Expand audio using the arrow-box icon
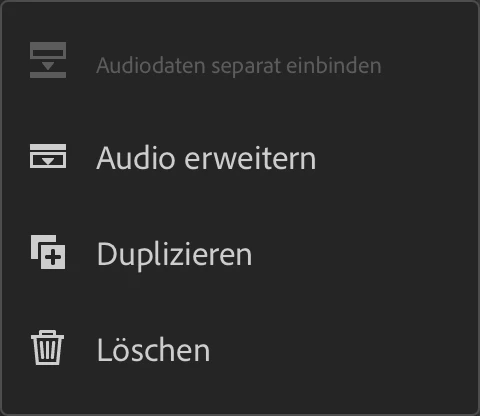Image resolution: width=480 pixels, height=416 pixels. click(48, 156)
